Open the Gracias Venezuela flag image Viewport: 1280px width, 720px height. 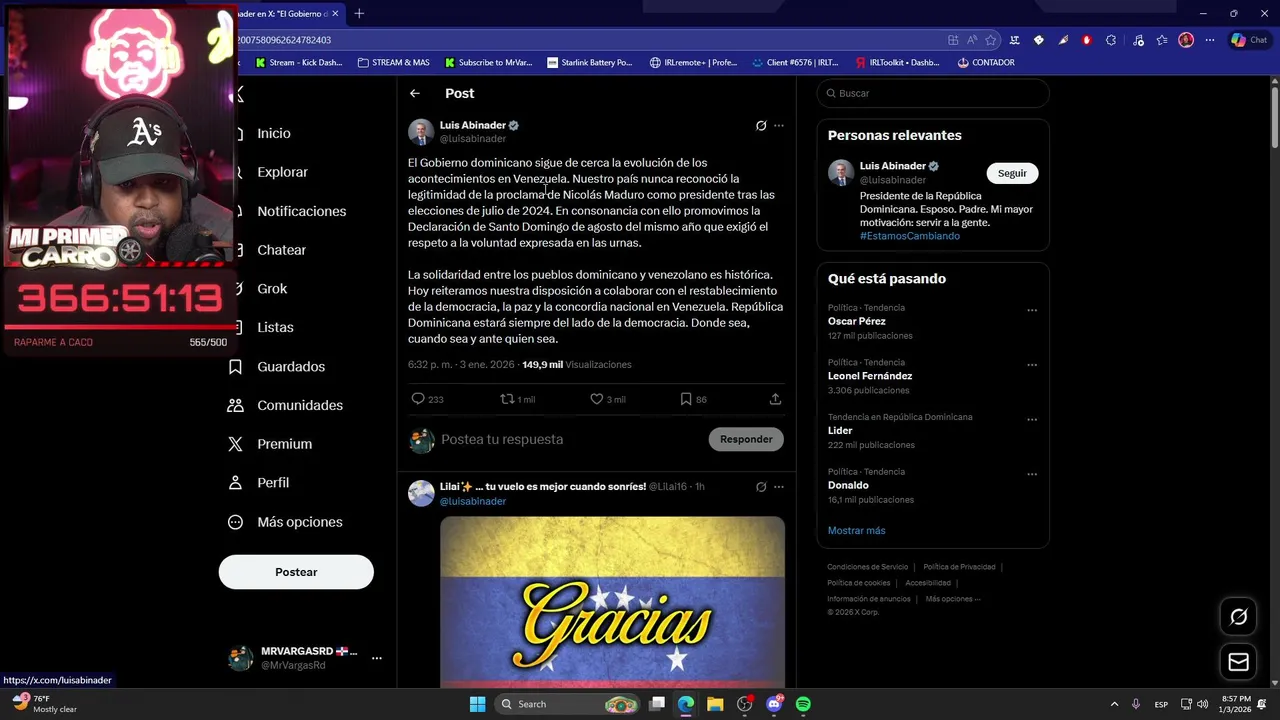pos(612,601)
